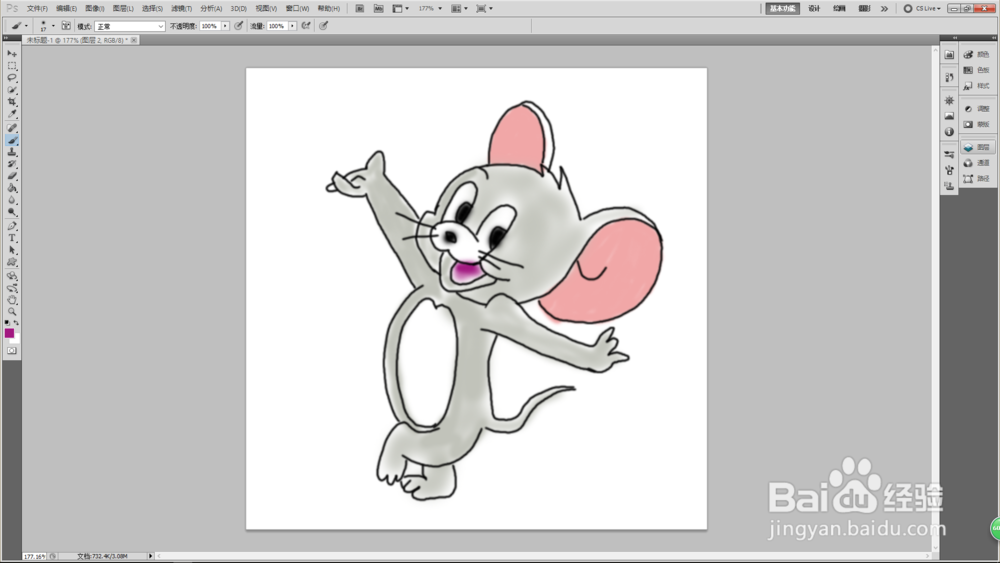Select the Rectangular Marquee tool

[x=11, y=66]
